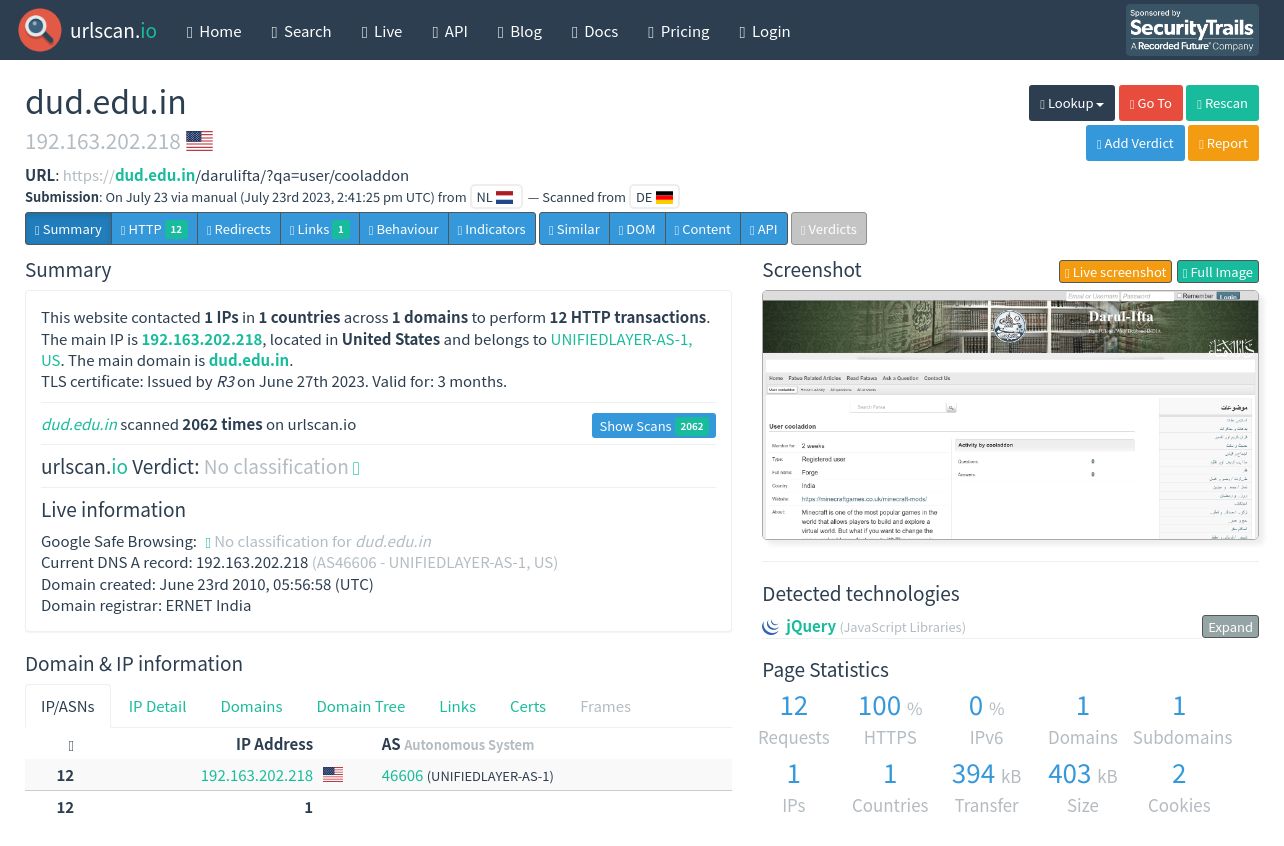The height and width of the screenshot is (846, 1284).
Task: Open the Content tab
Action: click(702, 229)
